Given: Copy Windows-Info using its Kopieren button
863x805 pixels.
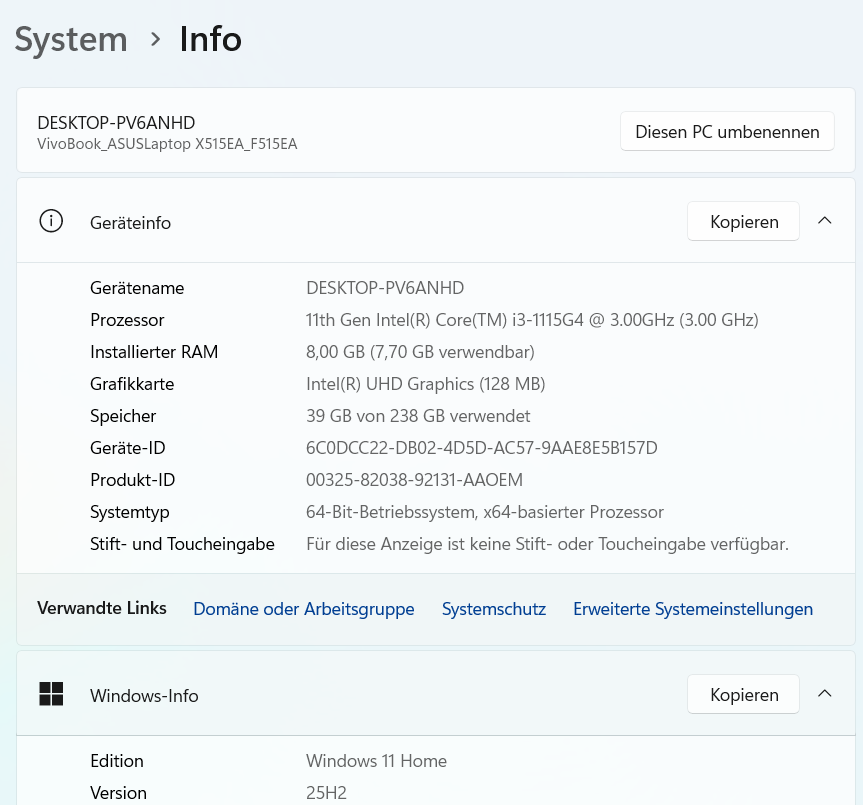Looking at the screenshot, I should (x=744, y=694).
